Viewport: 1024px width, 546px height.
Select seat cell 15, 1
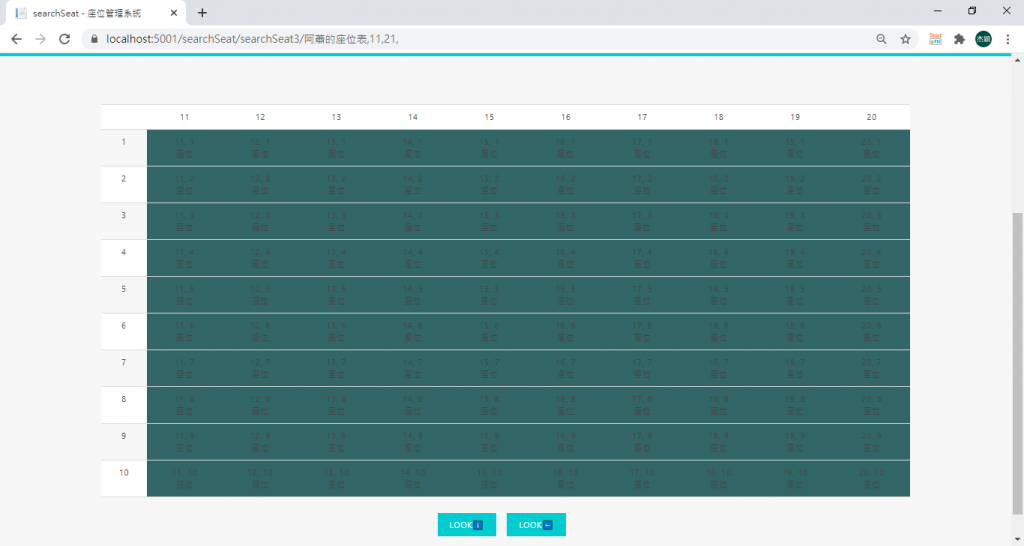click(489, 148)
